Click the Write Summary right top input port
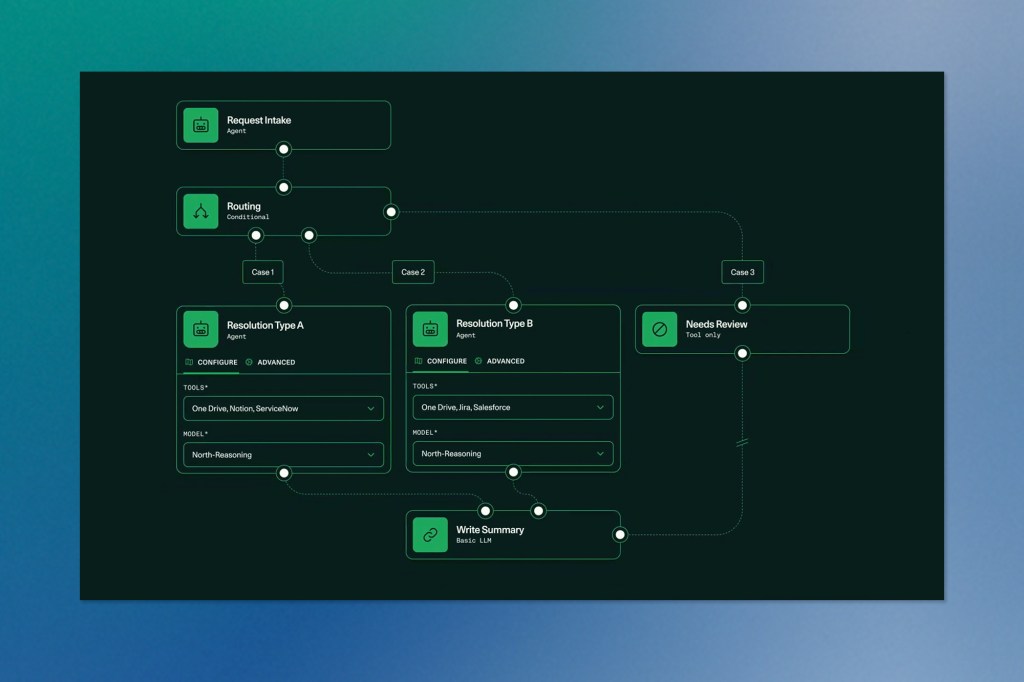 538,511
